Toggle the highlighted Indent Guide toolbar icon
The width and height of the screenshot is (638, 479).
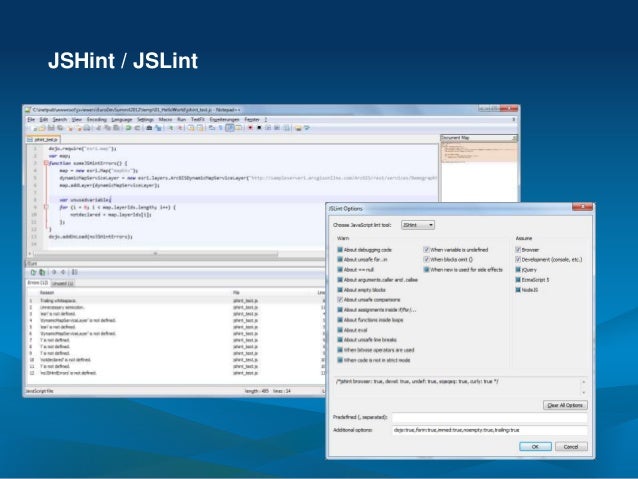[229, 128]
